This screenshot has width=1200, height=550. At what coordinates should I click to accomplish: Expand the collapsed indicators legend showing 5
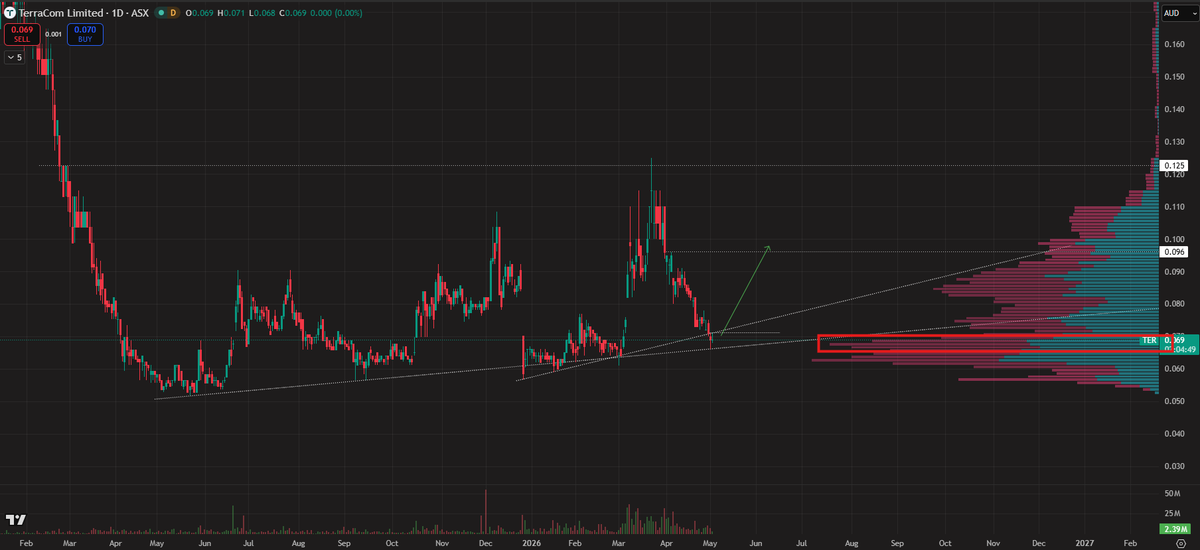coord(15,58)
